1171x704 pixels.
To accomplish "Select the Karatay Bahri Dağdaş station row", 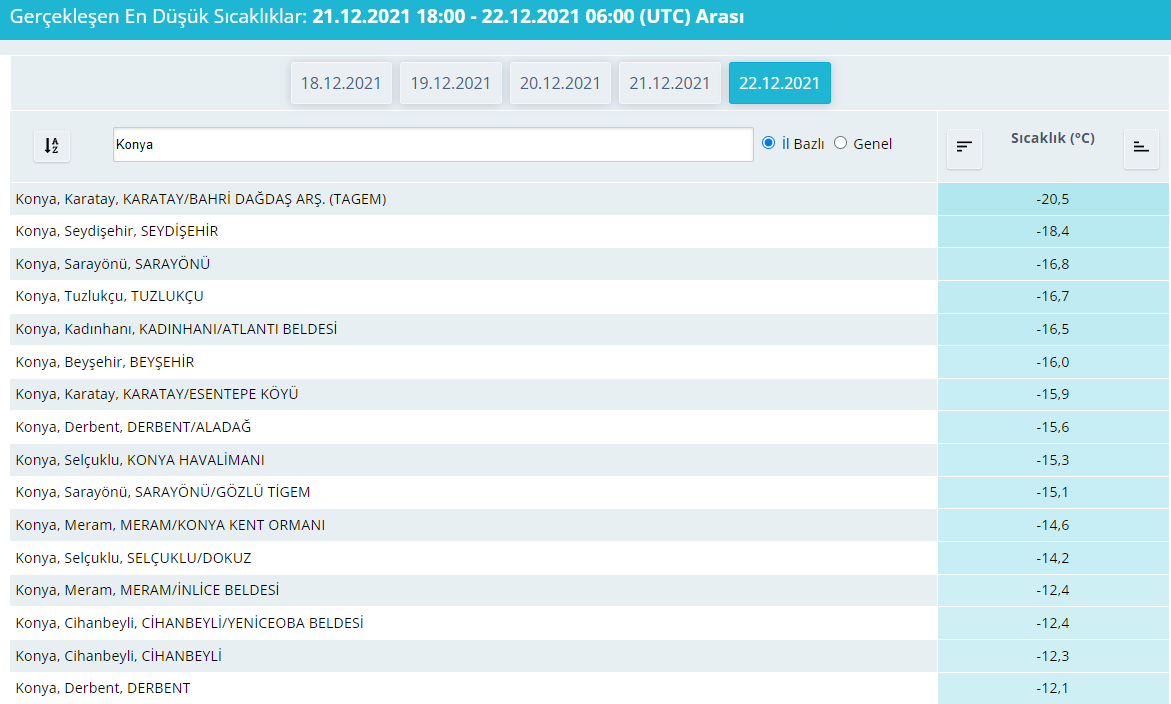I will (201, 199).
